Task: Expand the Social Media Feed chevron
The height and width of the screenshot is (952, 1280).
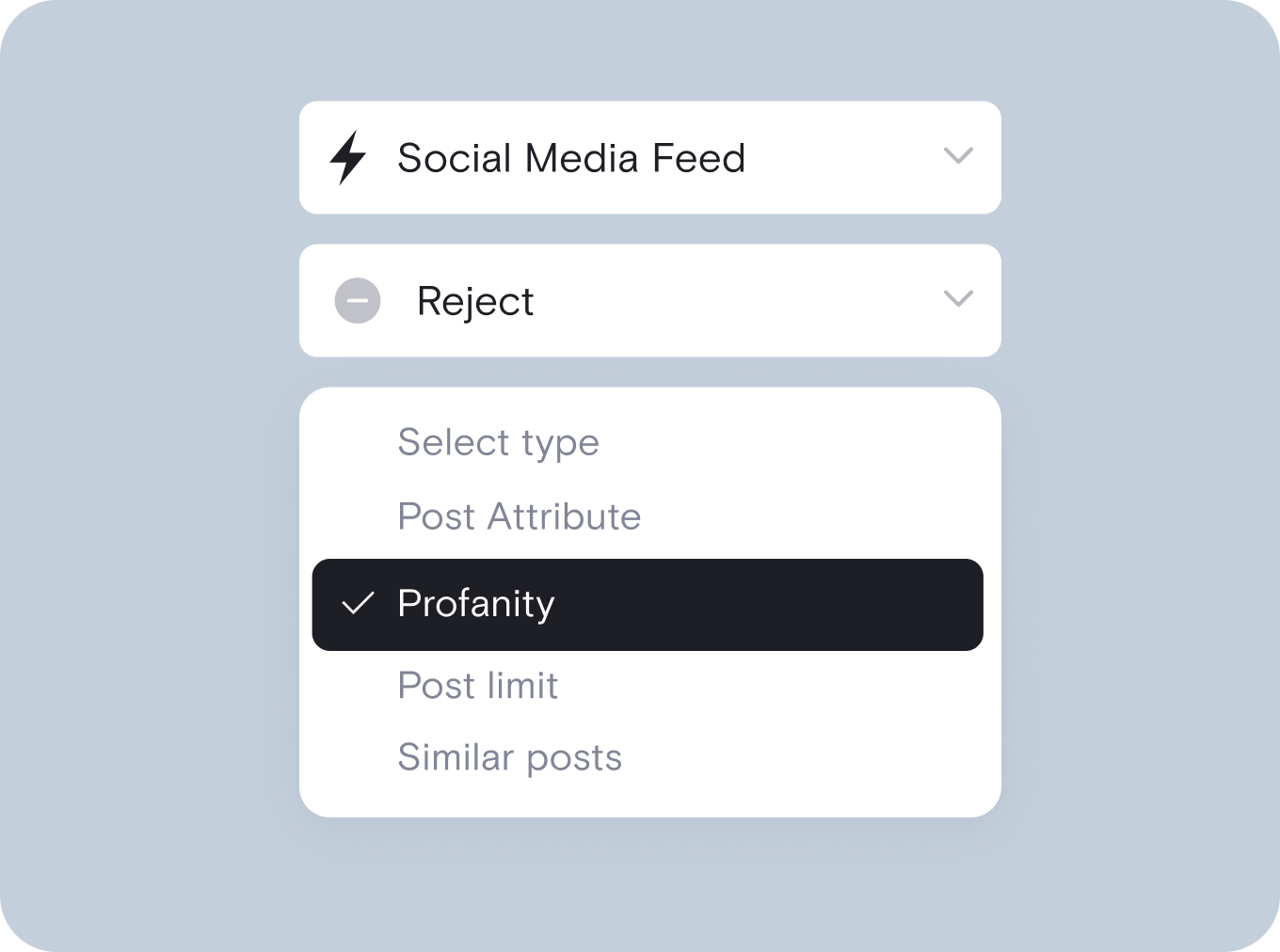Action: coord(958,156)
